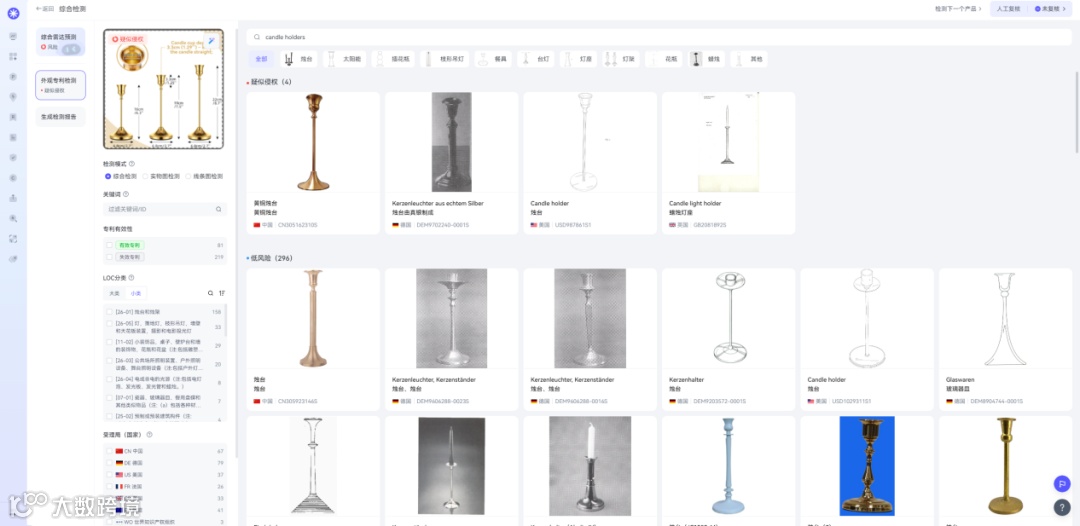Click the help icon next to 检测模式
1080x526 pixels.
pos(132,164)
